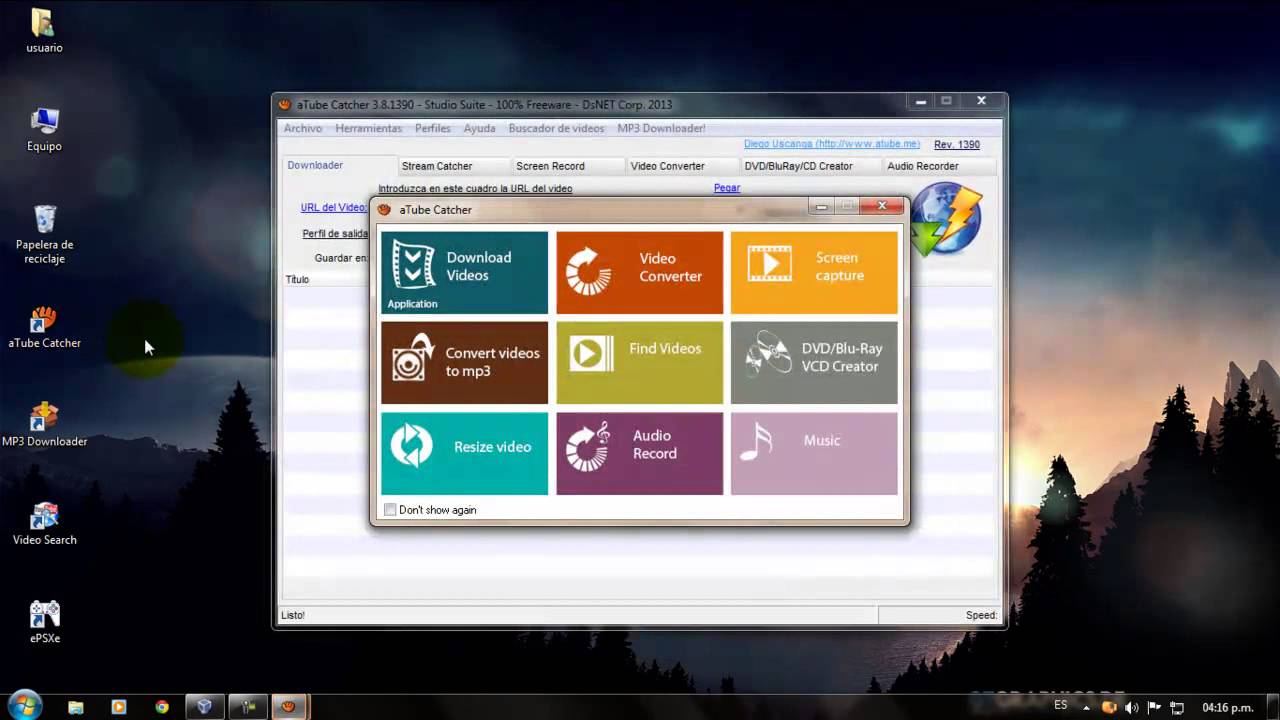The image size is (1280, 720).
Task: Open the Find Videos tile
Action: [639, 362]
